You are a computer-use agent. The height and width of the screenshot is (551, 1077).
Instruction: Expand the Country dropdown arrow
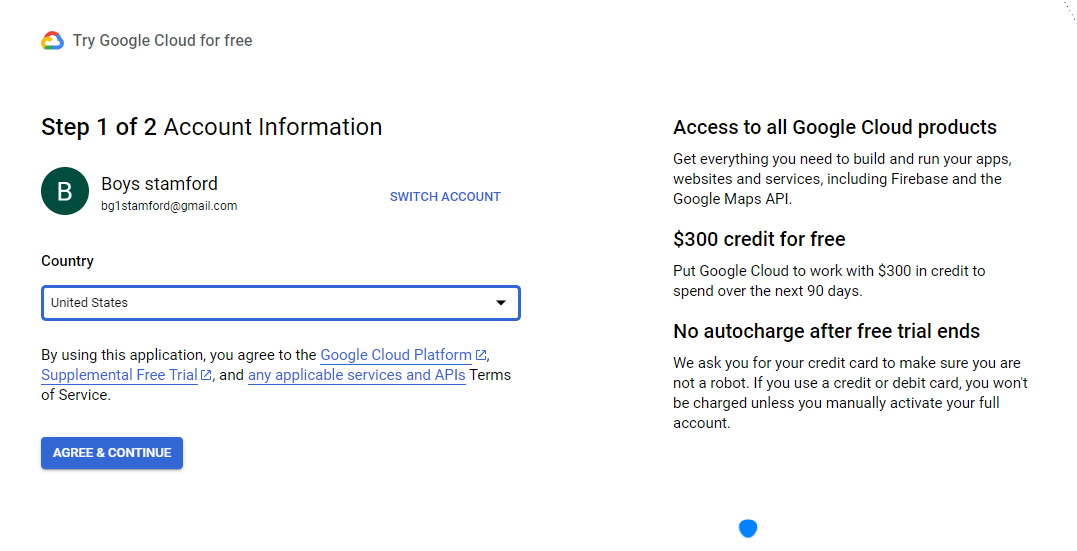click(501, 303)
